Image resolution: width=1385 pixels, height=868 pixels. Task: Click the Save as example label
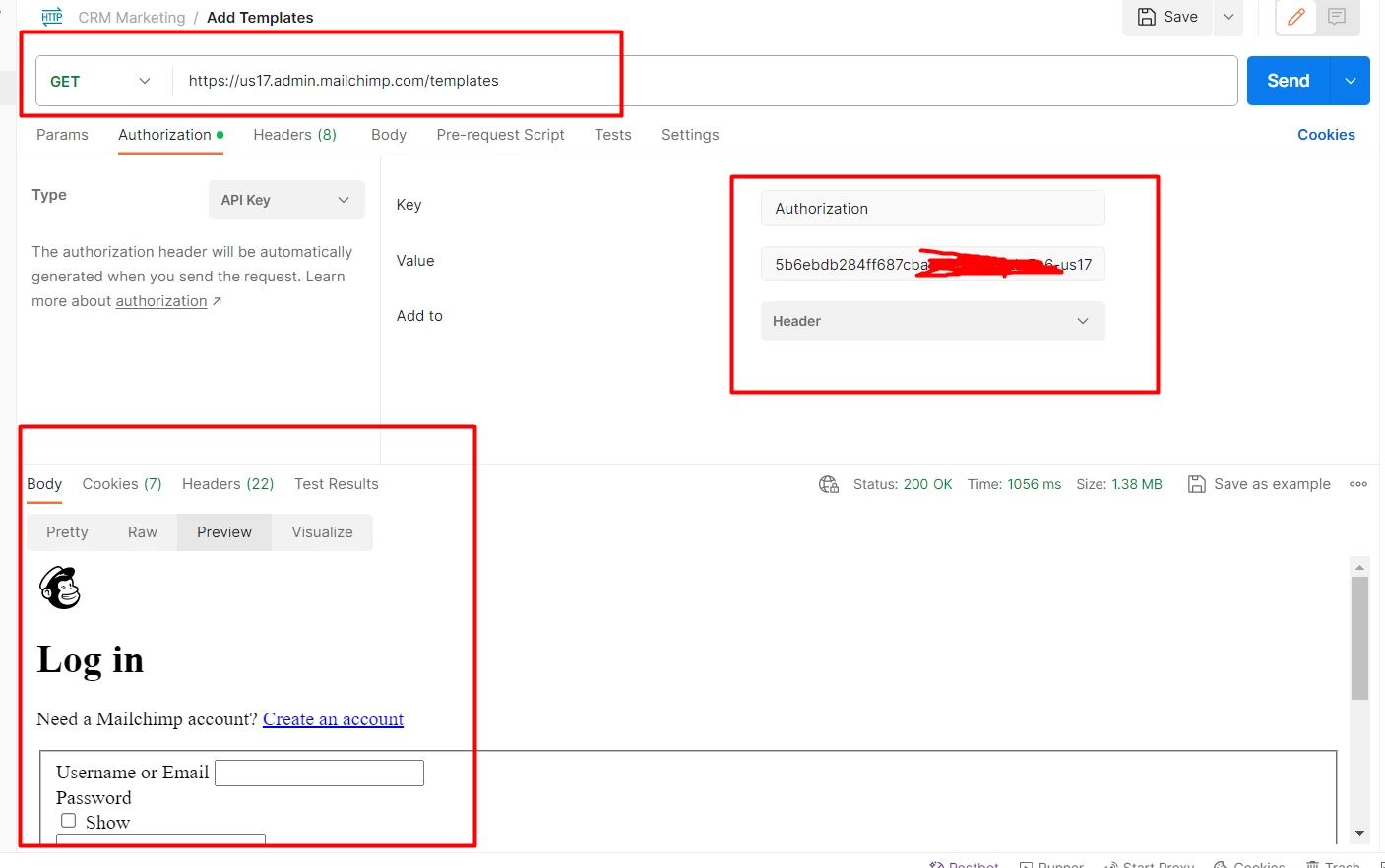coord(1272,484)
